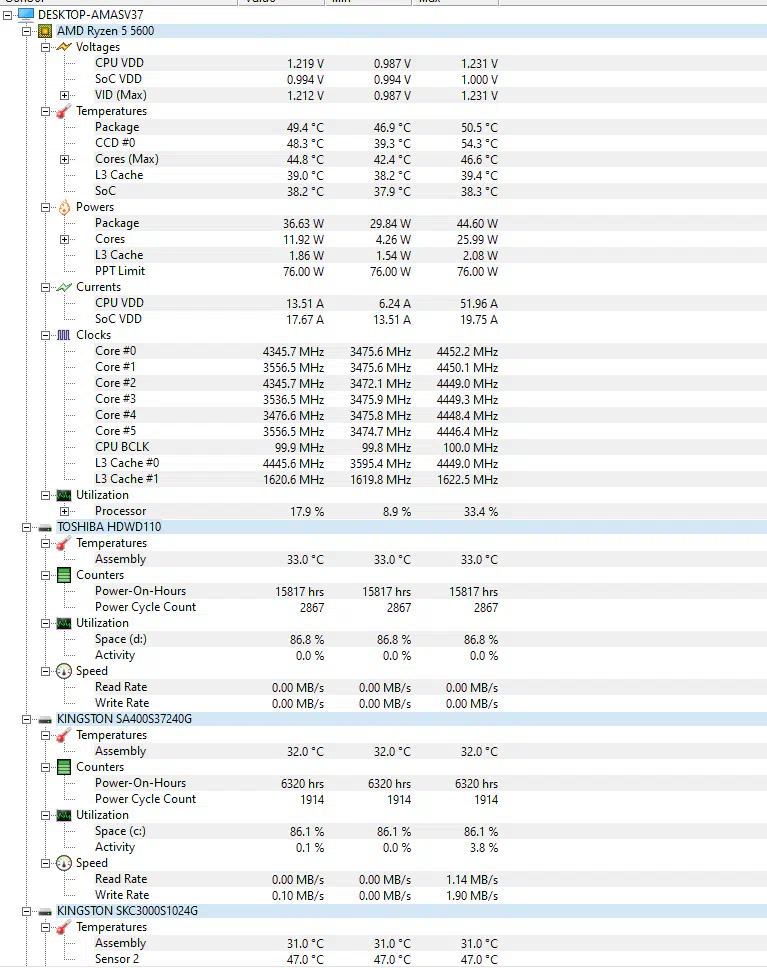Expand the Cores power entry

64,240
